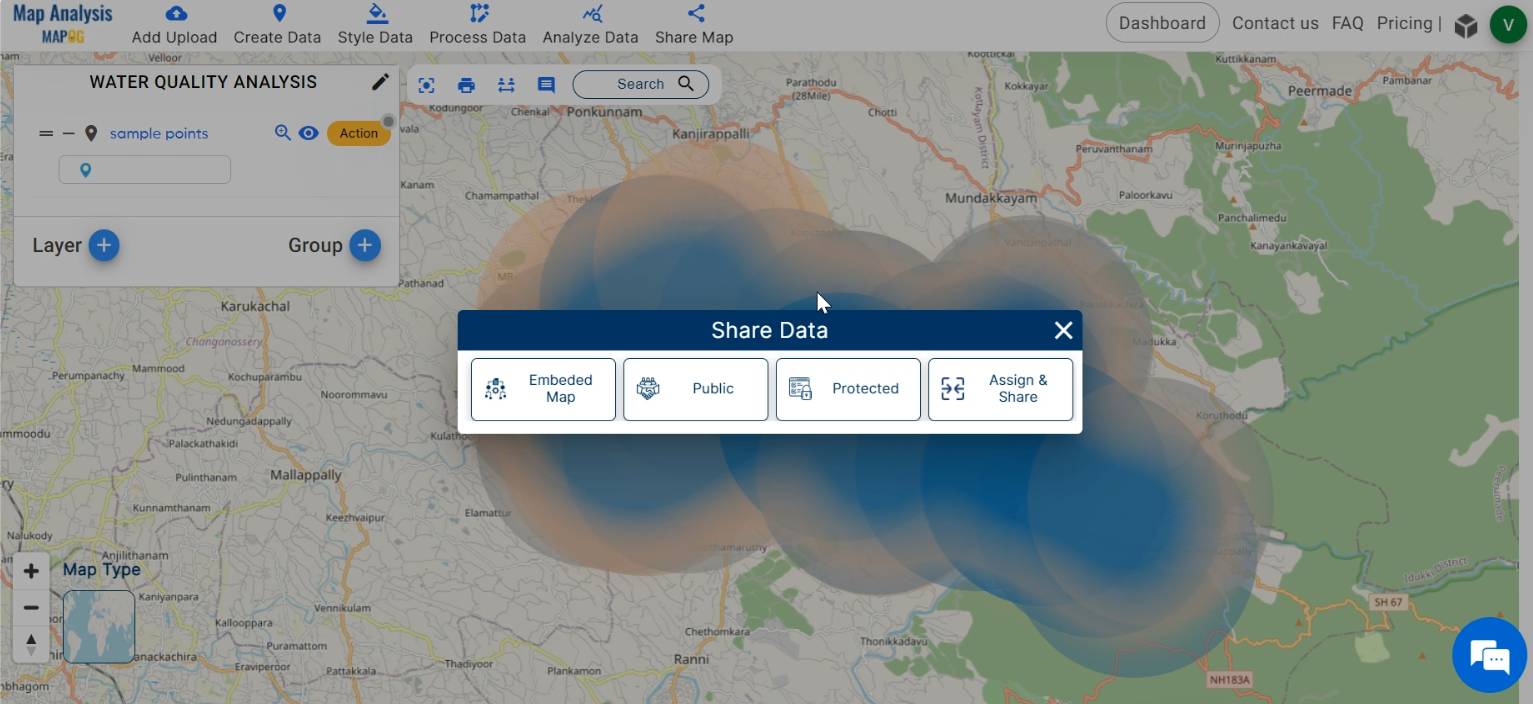This screenshot has height=704, width=1533.
Task: Click the blue marker legend box
Action: [x=145, y=170]
